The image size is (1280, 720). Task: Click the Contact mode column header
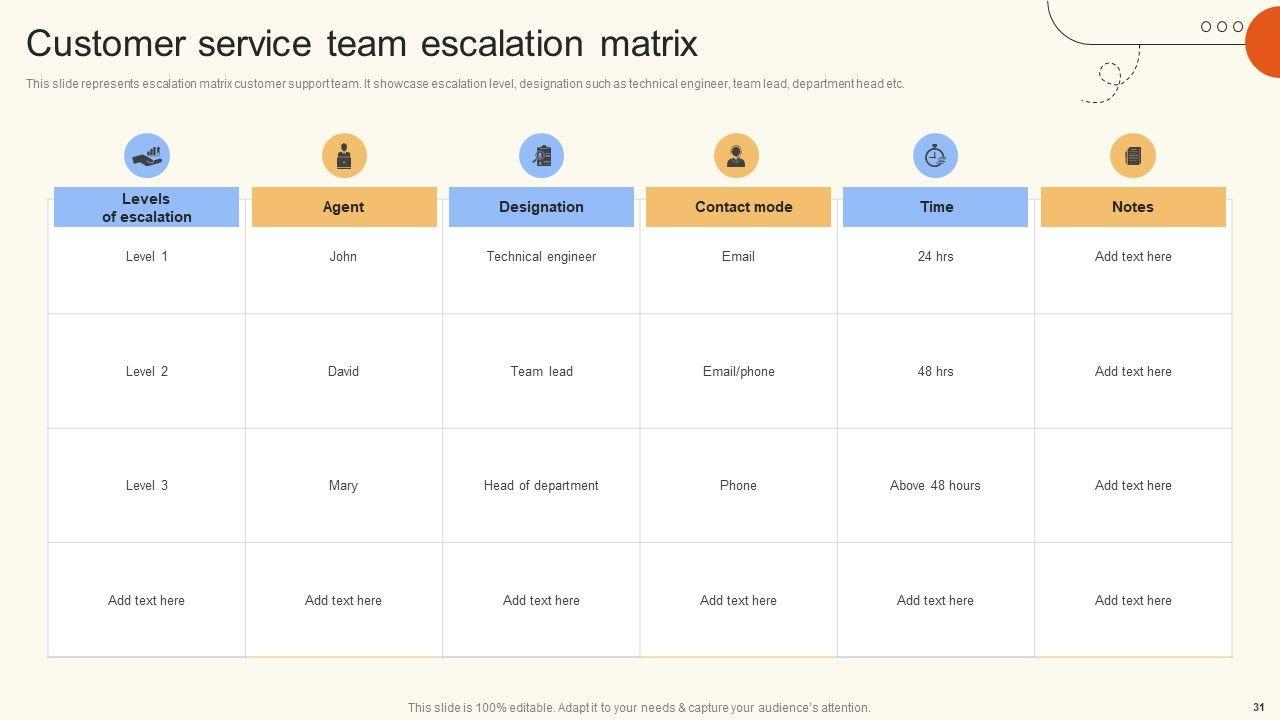(738, 207)
